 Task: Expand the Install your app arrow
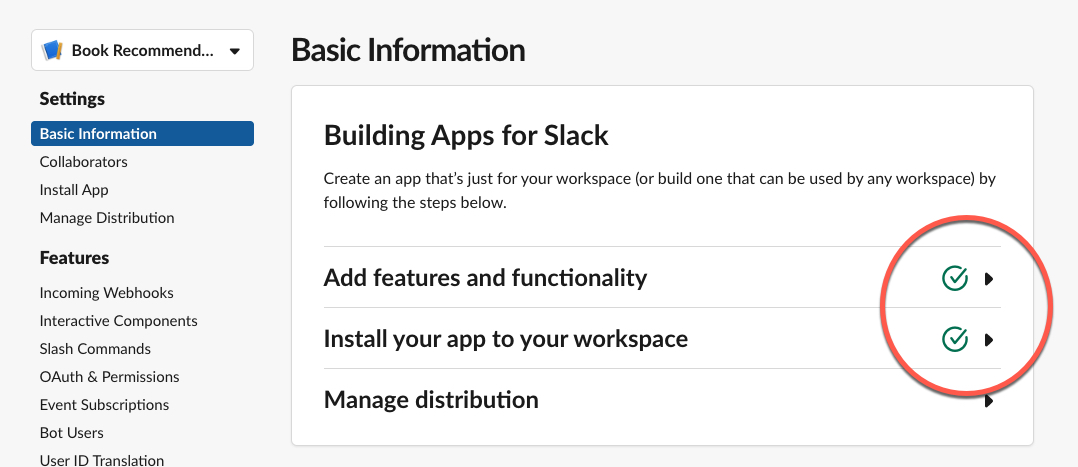tap(989, 340)
